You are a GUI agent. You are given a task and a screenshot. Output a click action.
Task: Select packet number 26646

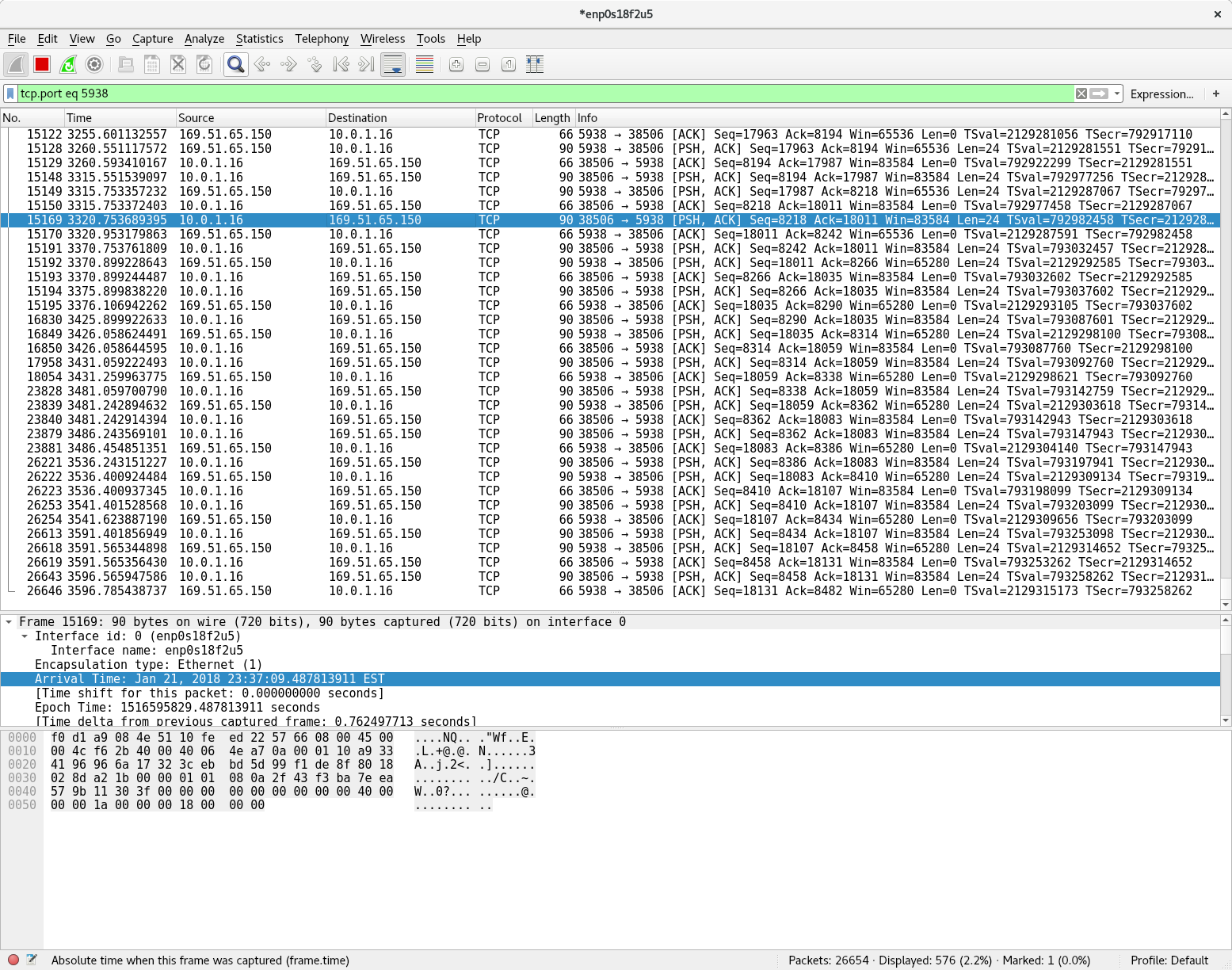click(610, 591)
